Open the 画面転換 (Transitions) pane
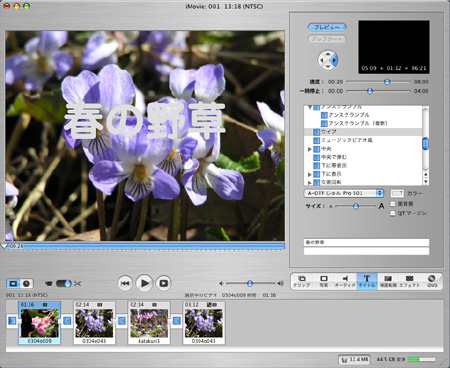The width and height of the screenshot is (450, 368). coord(388,281)
